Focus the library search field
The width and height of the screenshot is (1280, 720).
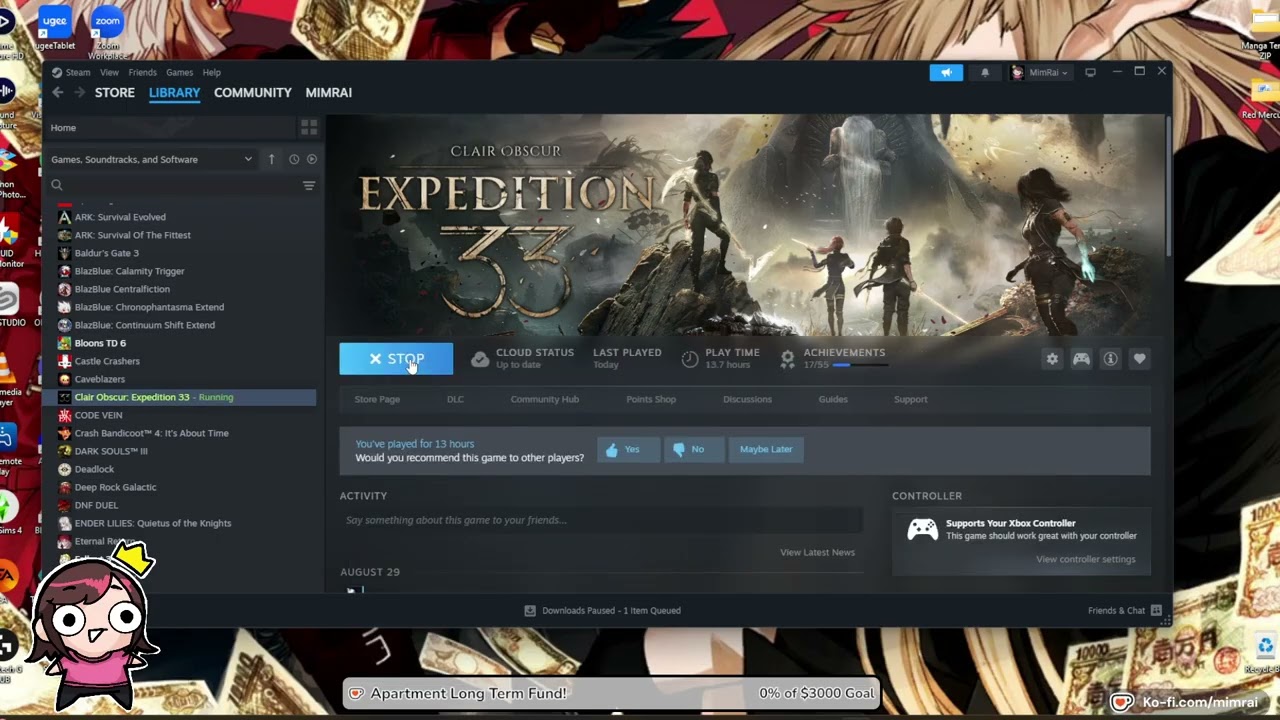click(x=175, y=185)
